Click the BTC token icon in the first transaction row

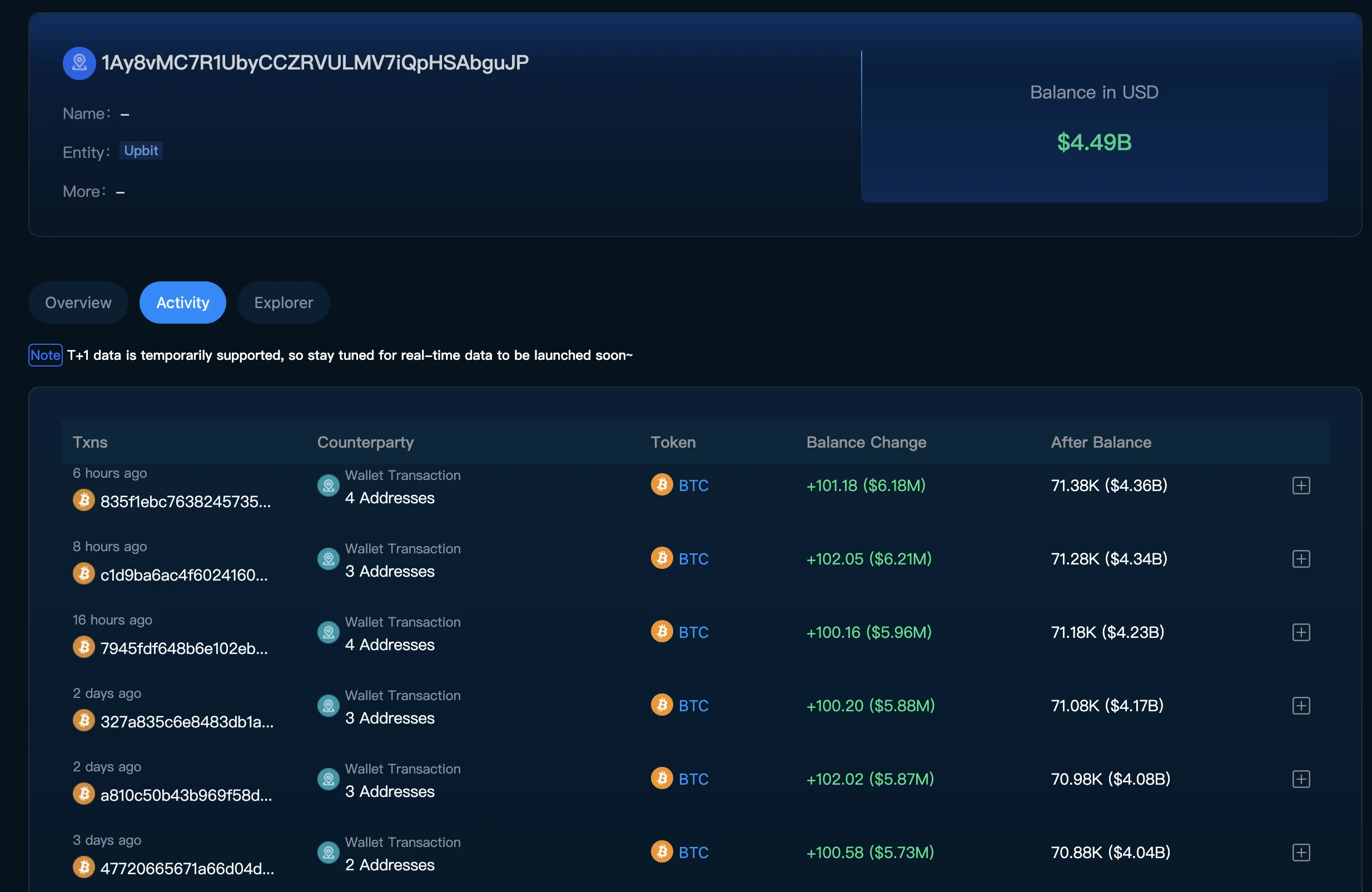pos(662,485)
